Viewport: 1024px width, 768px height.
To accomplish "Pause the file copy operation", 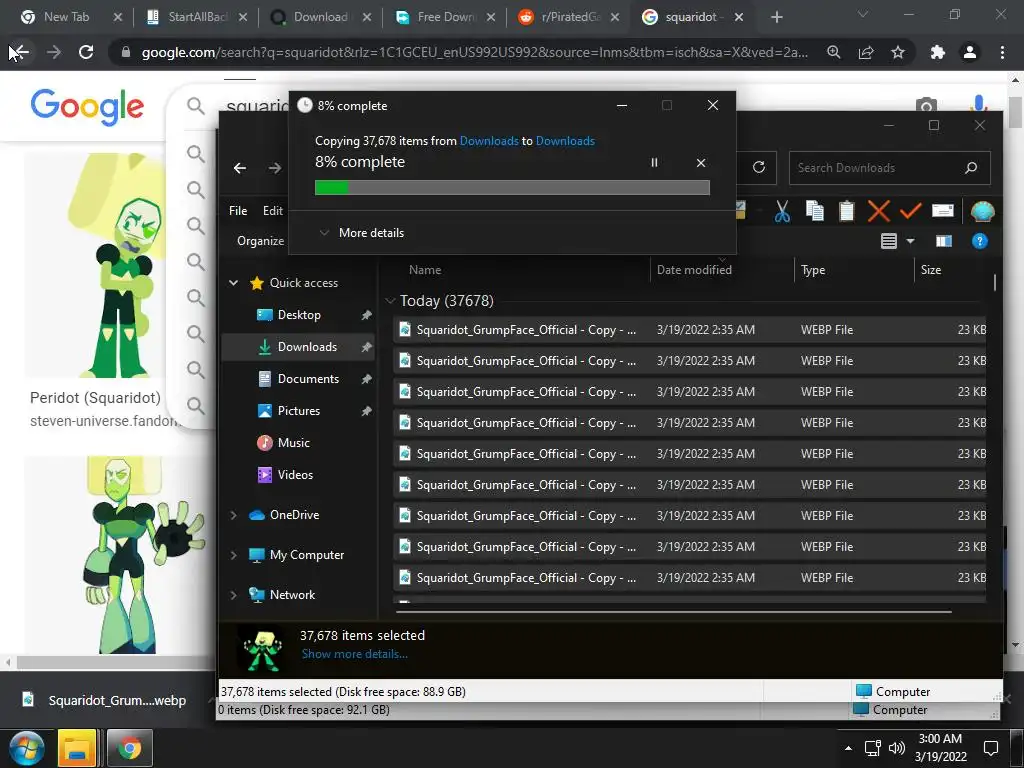I will pyautogui.click(x=654, y=163).
